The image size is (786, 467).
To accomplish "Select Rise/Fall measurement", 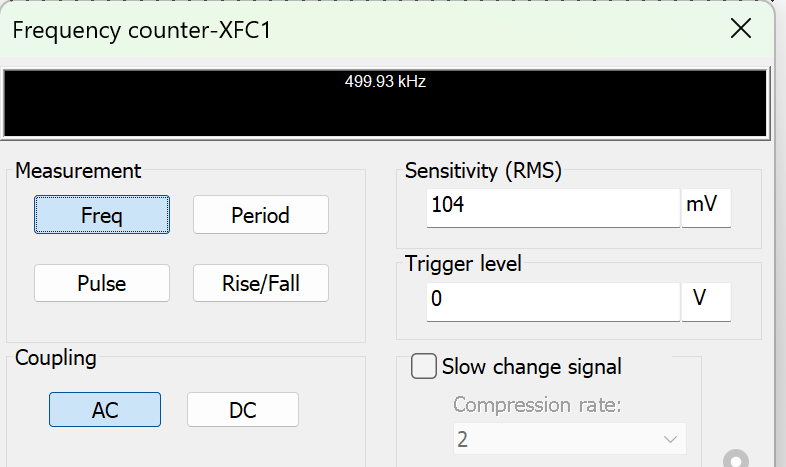I will 260,283.
